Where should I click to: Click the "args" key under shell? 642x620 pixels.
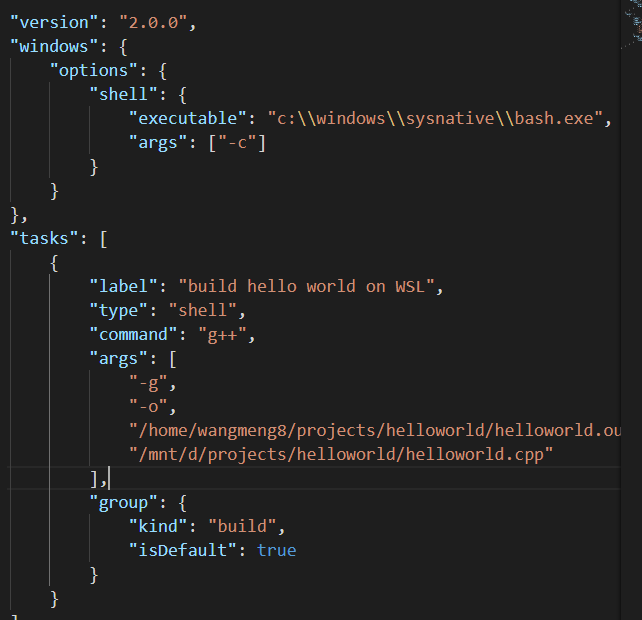158,143
